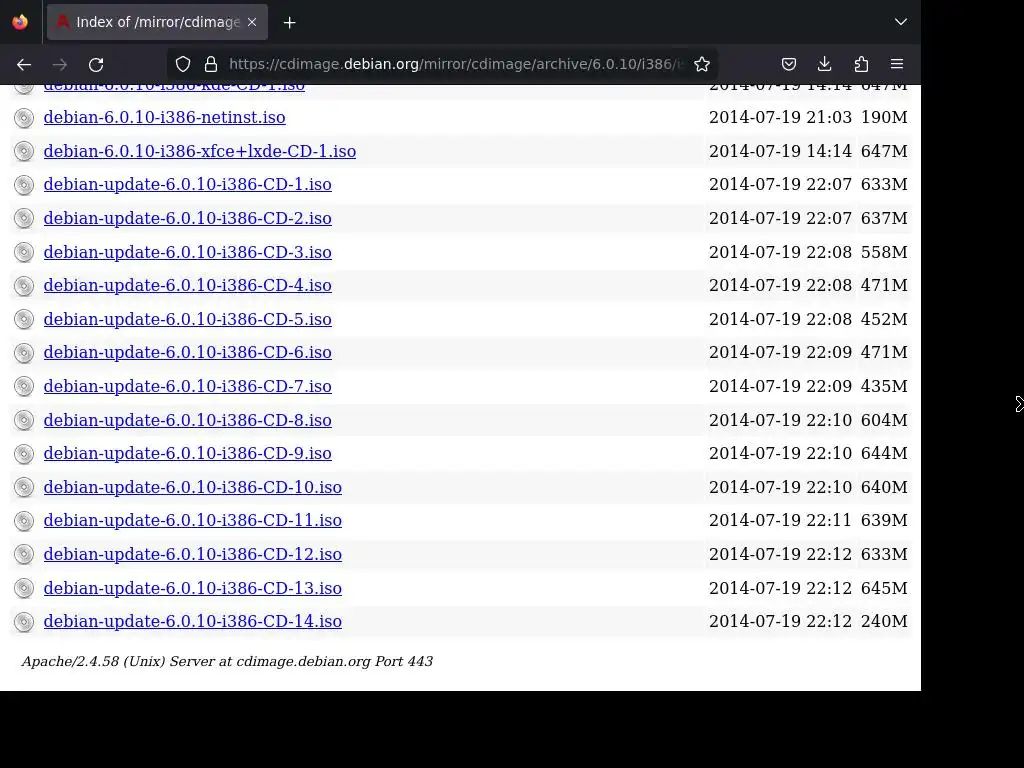Click disc icon beside netinst.iso
Screen dimensions: 1024x768
click(x=24, y=118)
